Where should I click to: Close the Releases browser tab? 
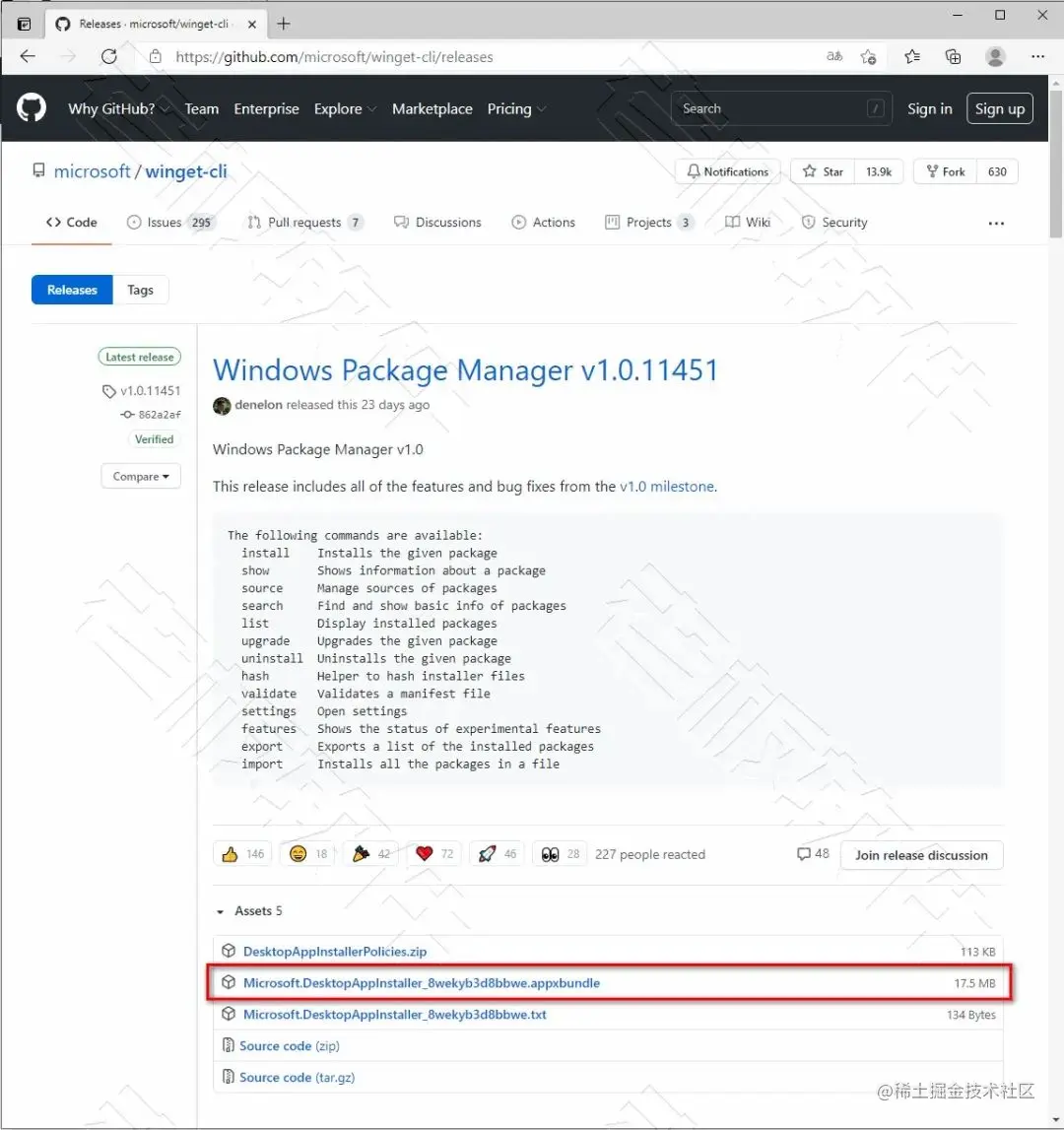click(251, 24)
